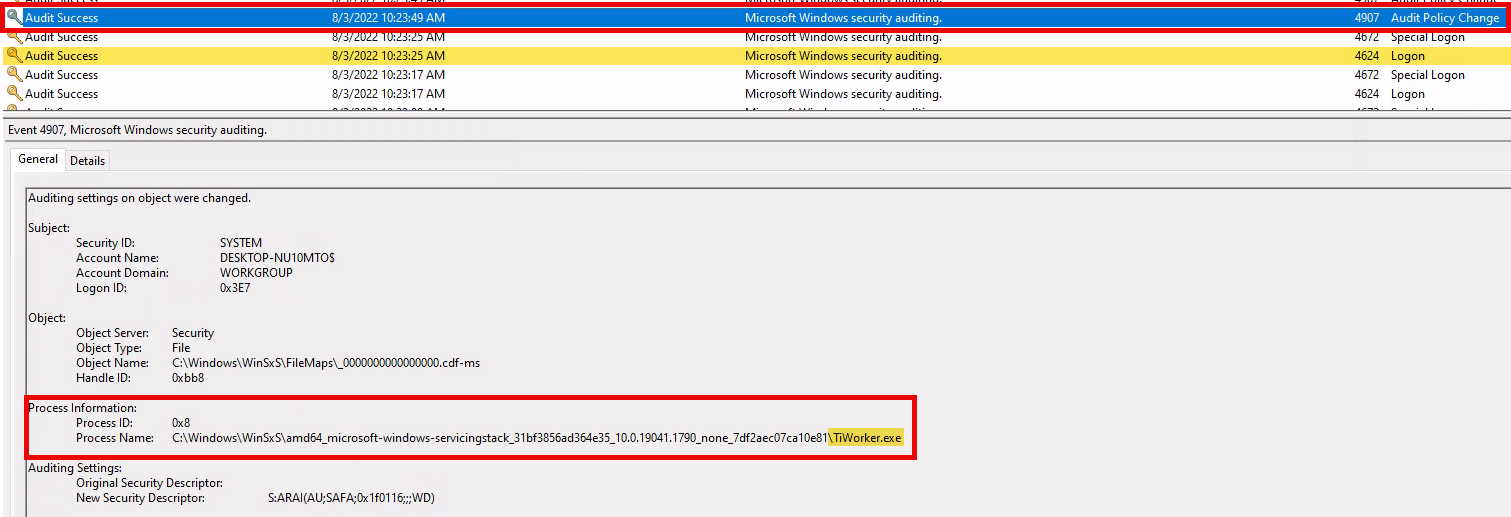This screenshot has height=517, width=1511.
Task: Click the WORKGROUP account domain value
Action: click(x=256, y=273)
